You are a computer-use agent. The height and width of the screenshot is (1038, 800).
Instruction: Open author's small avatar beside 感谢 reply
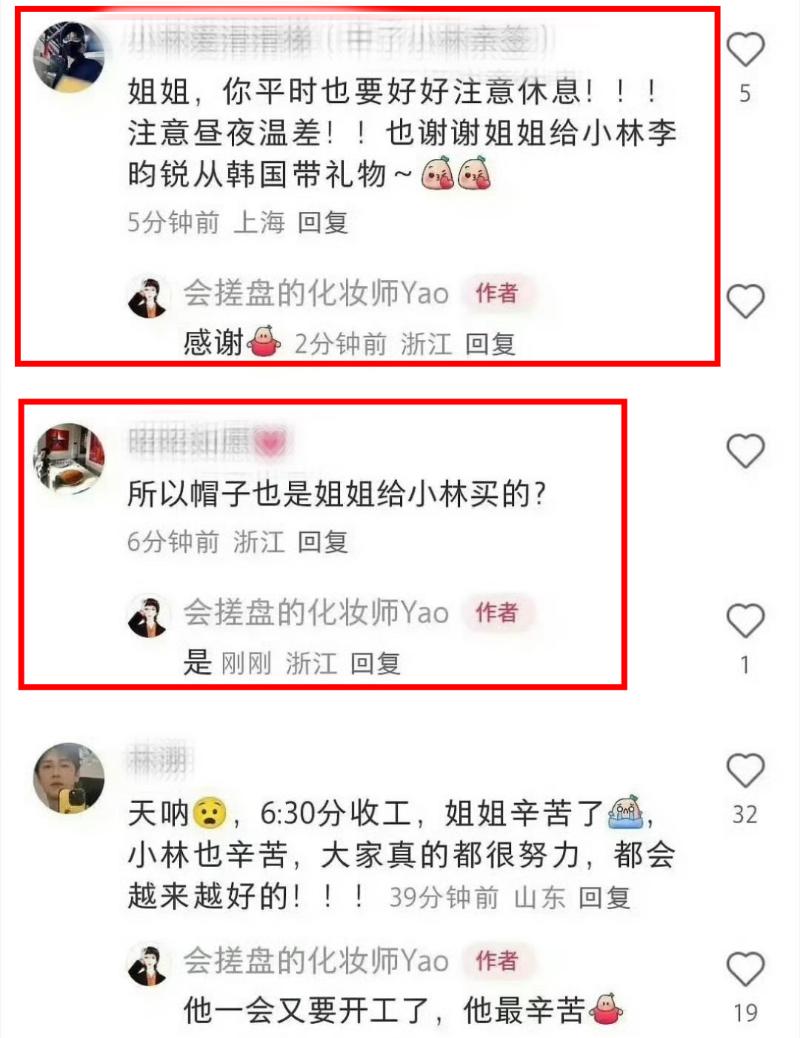(x=148, y=297)
